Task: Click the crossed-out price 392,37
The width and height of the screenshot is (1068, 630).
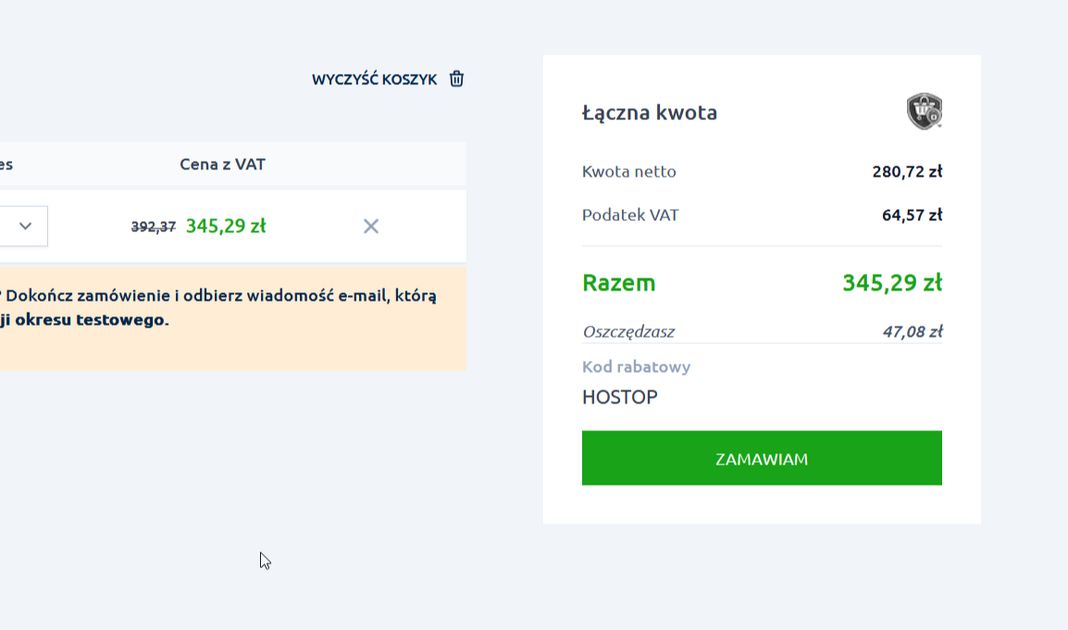Action: [x=153, y=227]
